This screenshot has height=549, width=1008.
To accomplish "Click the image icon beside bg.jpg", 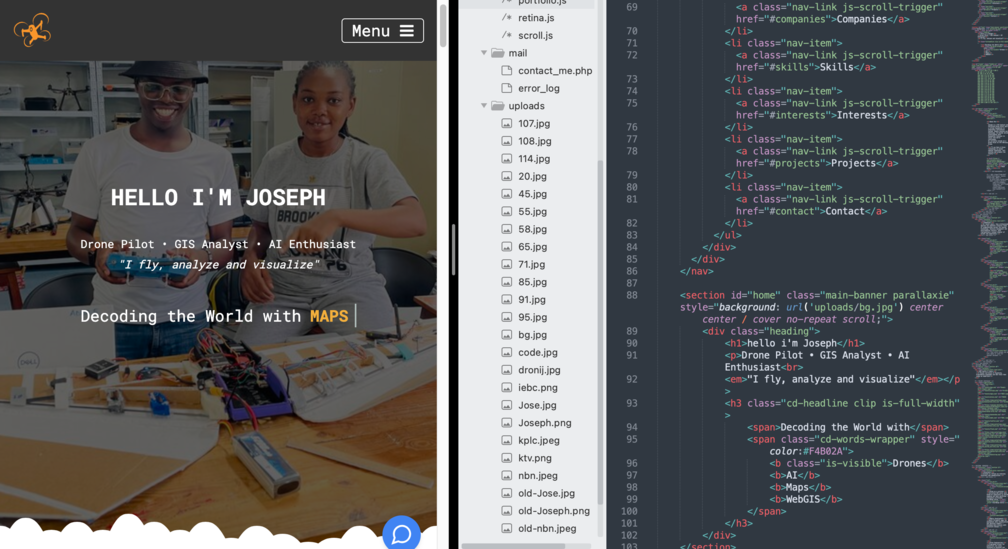I will [507, 335].
